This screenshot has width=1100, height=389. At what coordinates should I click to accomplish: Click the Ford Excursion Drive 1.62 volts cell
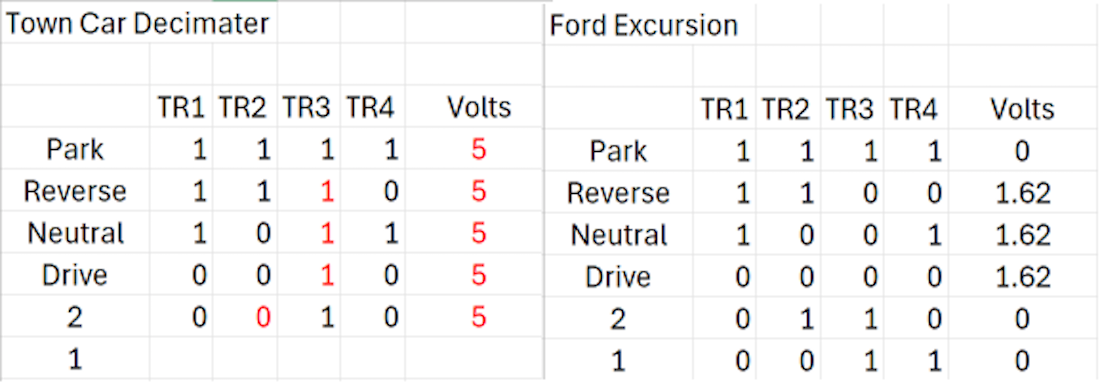point(1022,277)
